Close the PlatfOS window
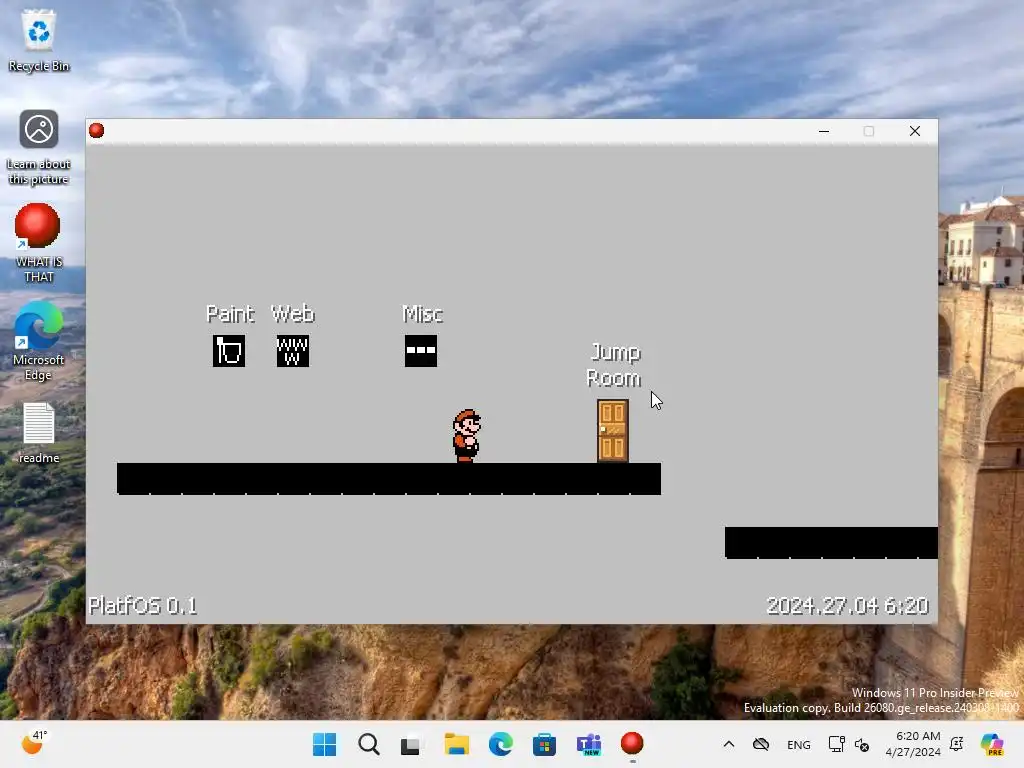 [x=915, y=131]
